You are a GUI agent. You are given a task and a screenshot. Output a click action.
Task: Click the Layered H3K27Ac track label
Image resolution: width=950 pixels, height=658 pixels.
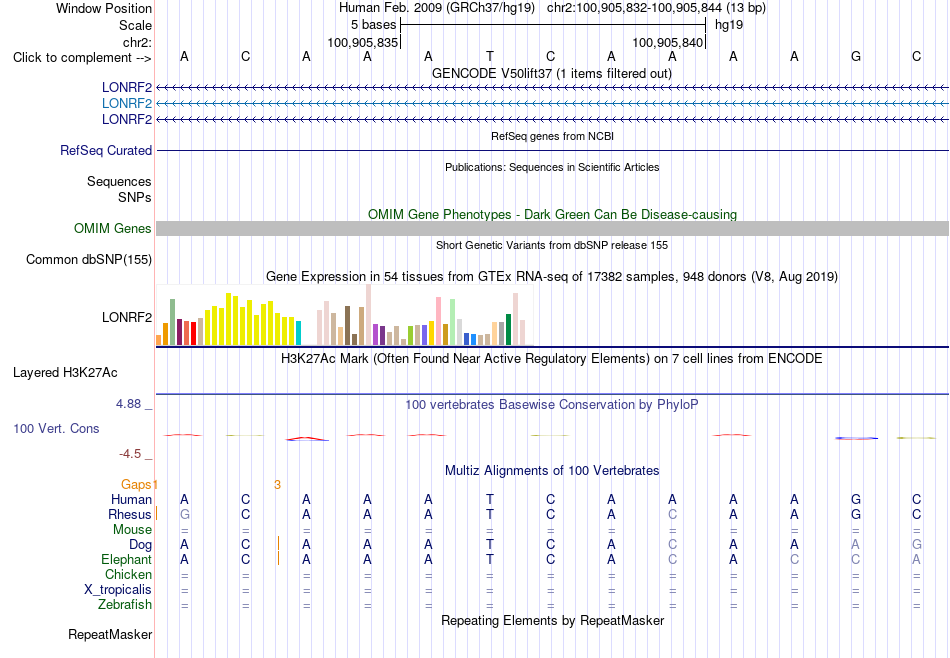pos(65,373)
